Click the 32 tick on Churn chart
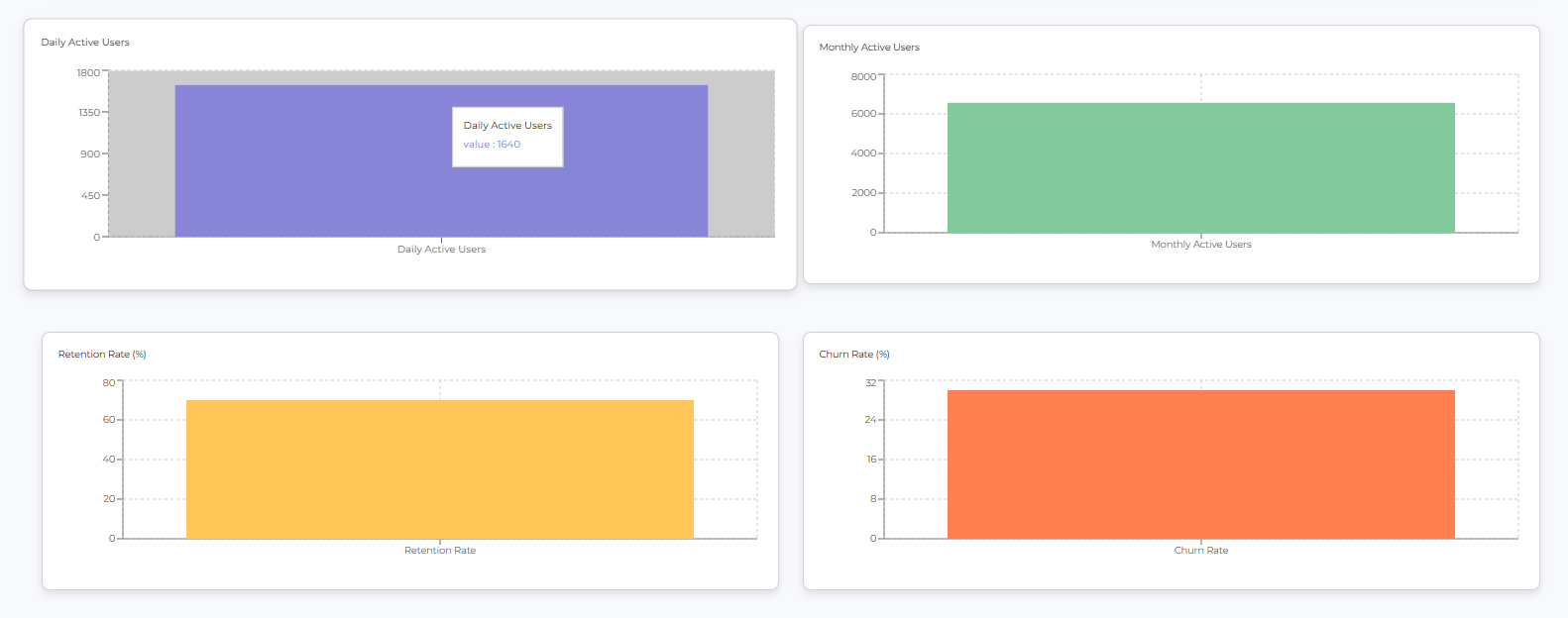Image resolution: width=1568 pixels, height=618 pixels. tap(870, 383)
